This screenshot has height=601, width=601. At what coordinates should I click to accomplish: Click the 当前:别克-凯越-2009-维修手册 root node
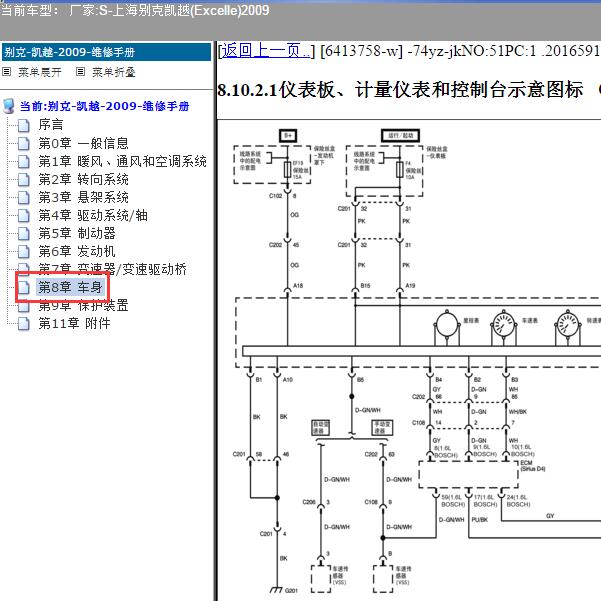[x=104, y=106]
